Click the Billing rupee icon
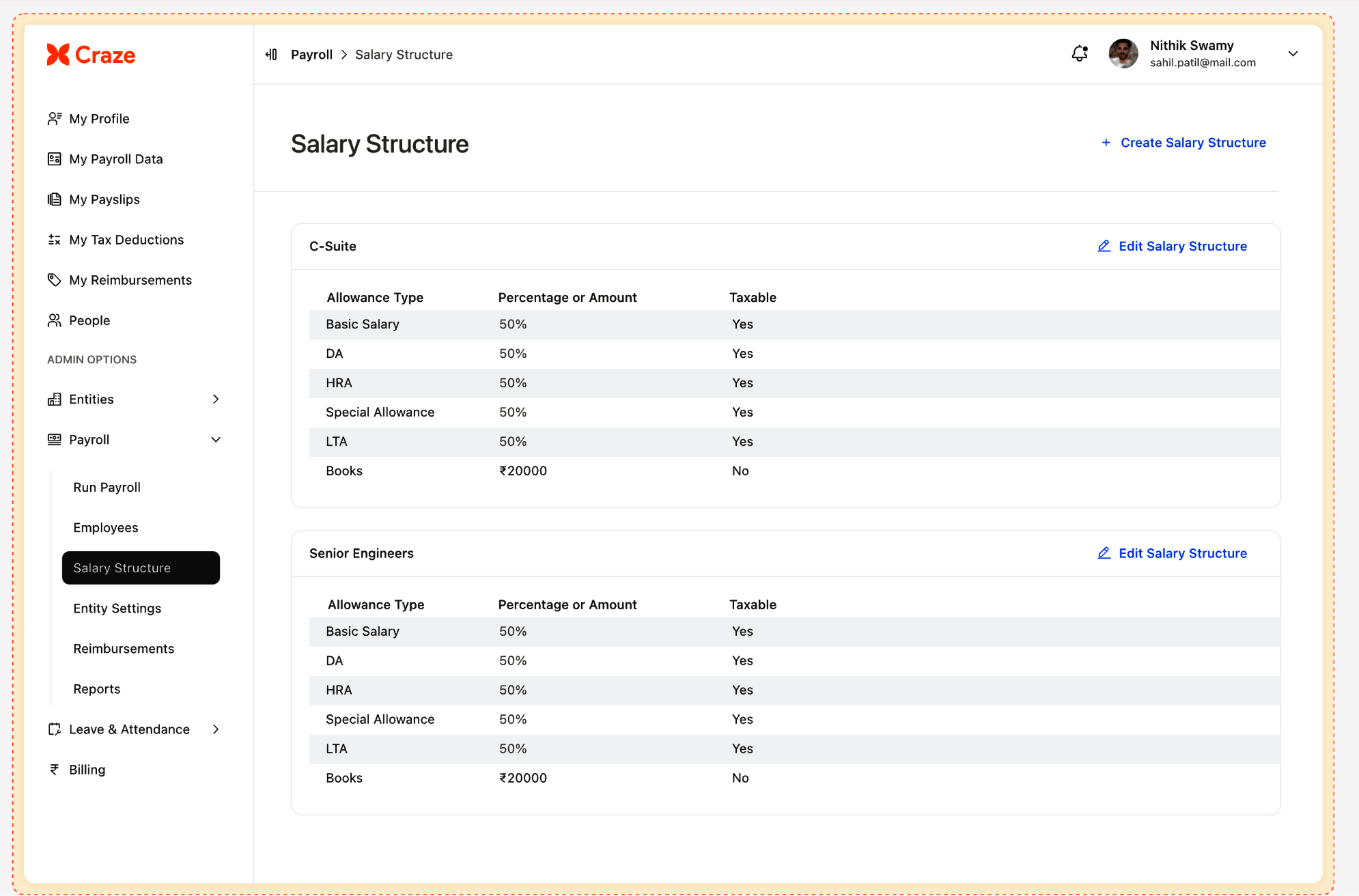Screen dimensions: 1359x896 pos(55,769)
